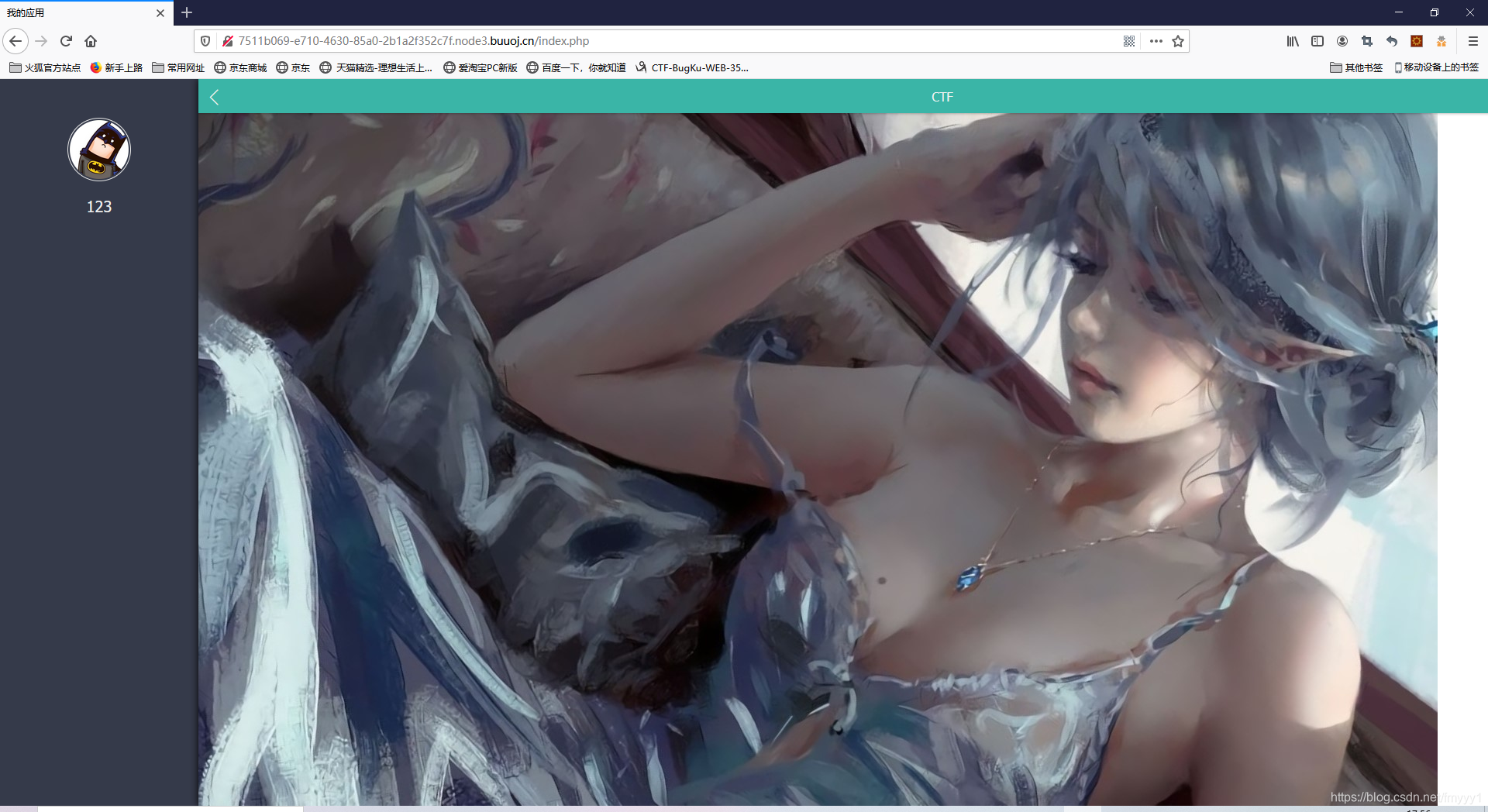Open the 天猫精选 bookmark

coord(376,67)
